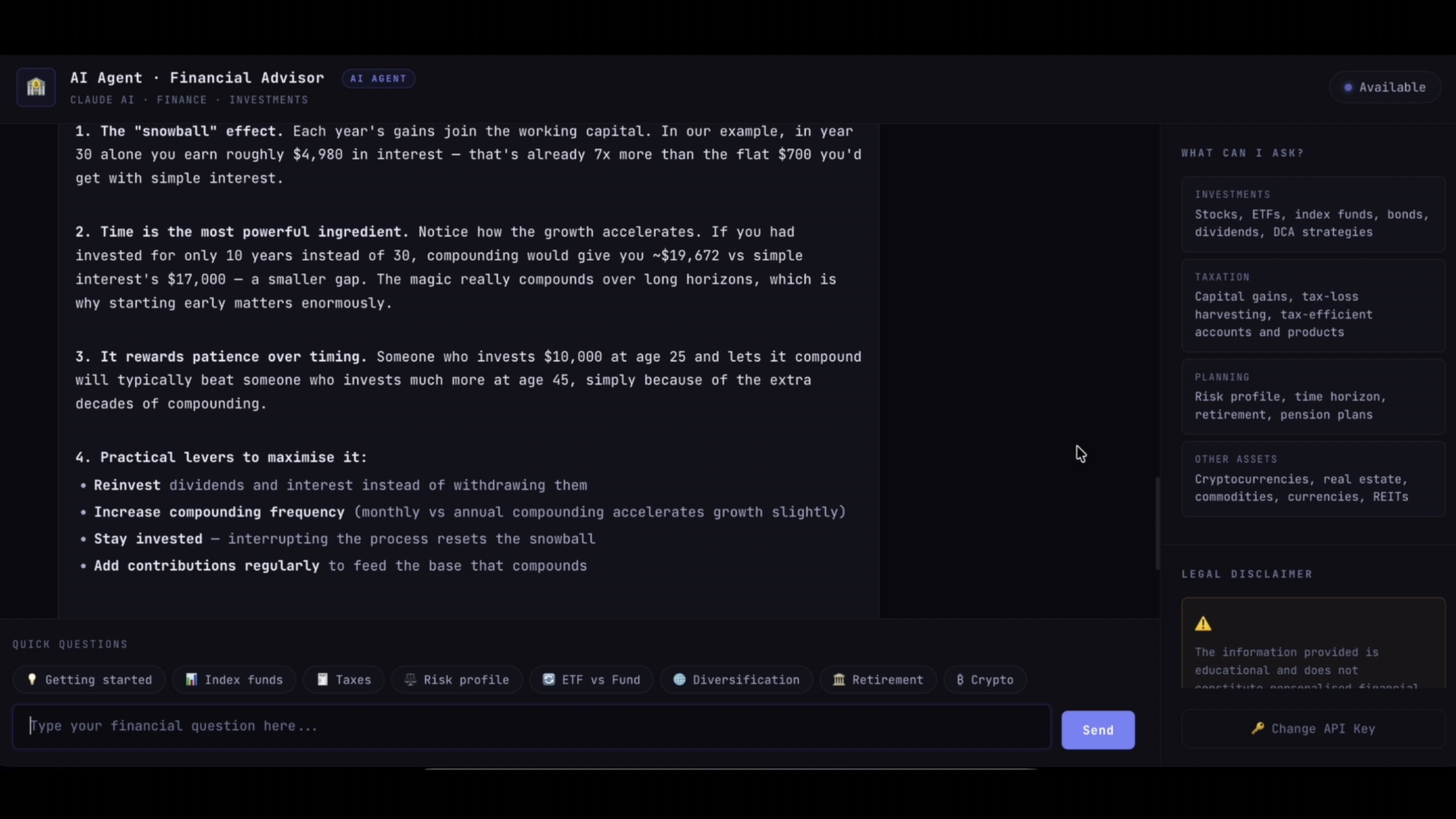Image resolution: width=1456 pixels, height=819 pixels.
Task: Click the 'WHAT CAN I ASK?' heading
Action: (1242, 153)
